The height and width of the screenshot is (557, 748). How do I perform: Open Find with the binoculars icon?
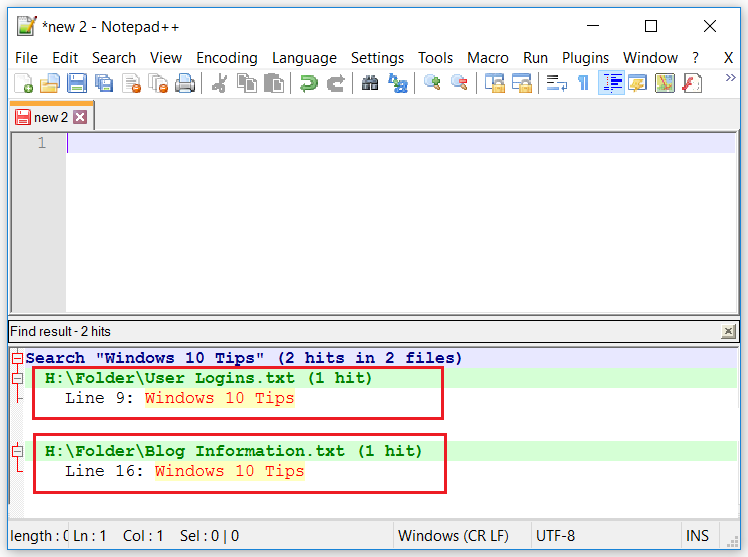(370, 83)
